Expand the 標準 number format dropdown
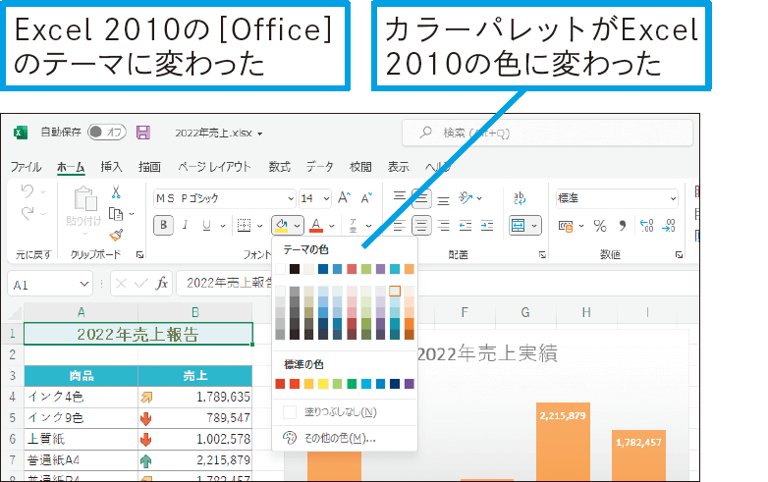The width and height of the screenshot is (768, 482). pyautogui.click(x=615, y=198)
